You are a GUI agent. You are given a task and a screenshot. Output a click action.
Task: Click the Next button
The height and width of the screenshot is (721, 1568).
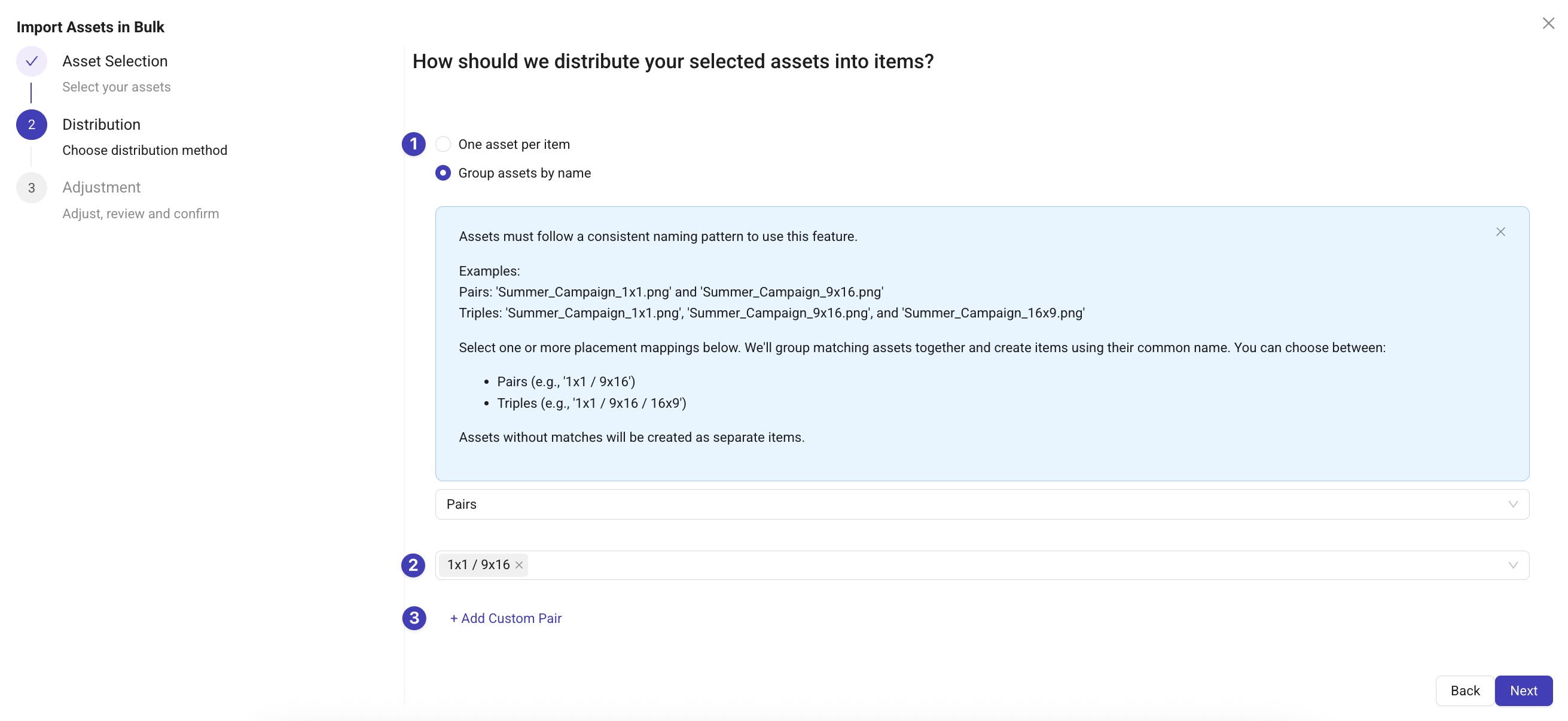click(1523, 691)
